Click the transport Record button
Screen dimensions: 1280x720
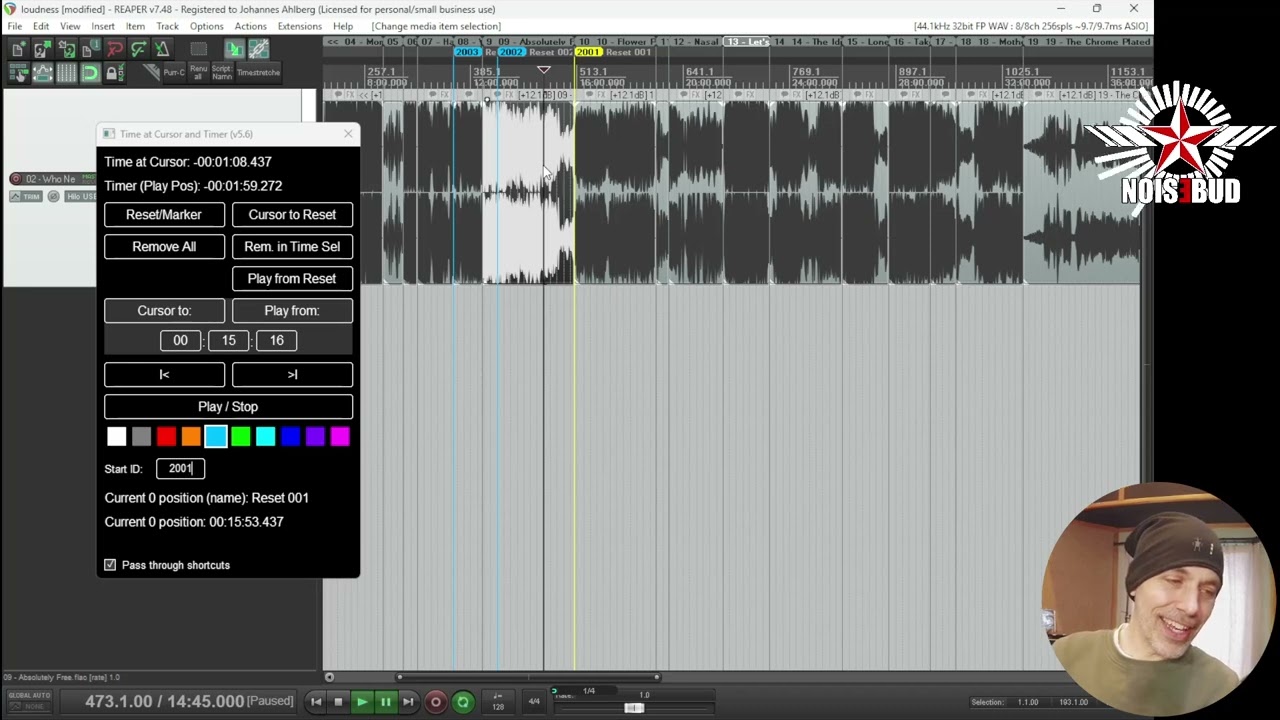(436, 702)
